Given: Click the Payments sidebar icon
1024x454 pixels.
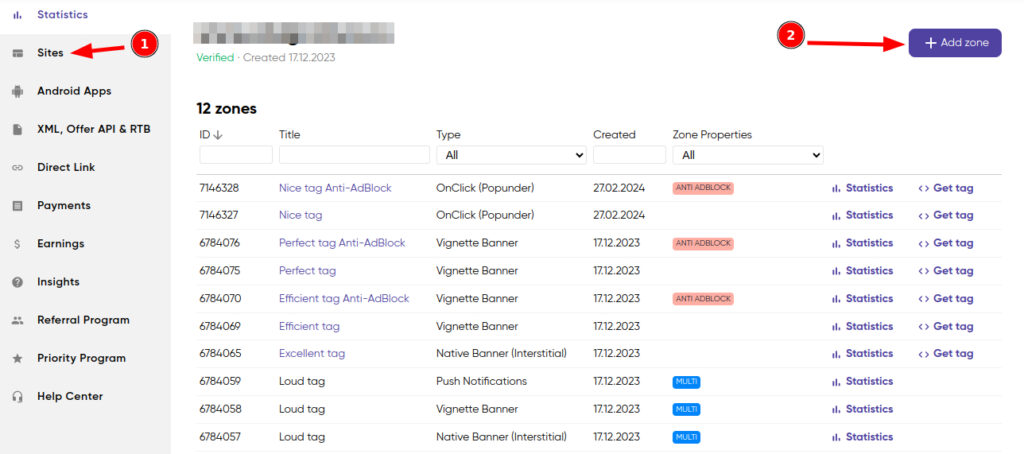Looking at the screenshot, I should [18, 206].
